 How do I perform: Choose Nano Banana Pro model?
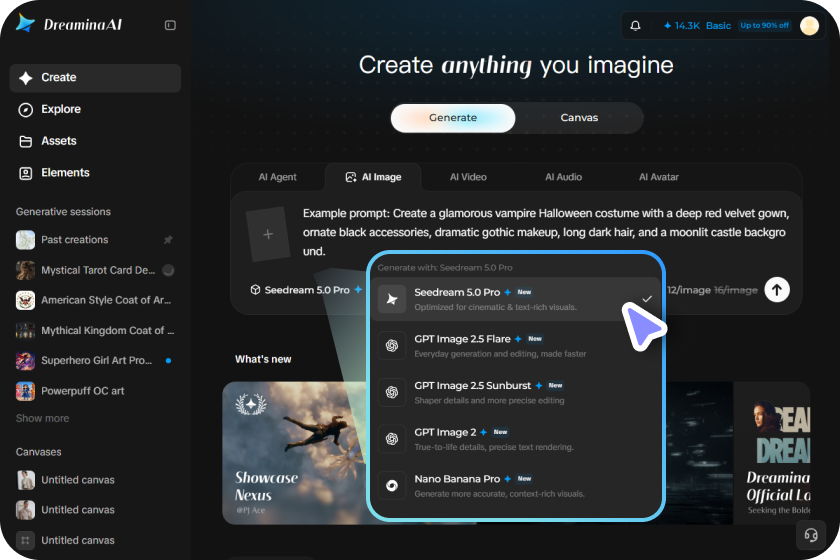[x=515, y=486]
